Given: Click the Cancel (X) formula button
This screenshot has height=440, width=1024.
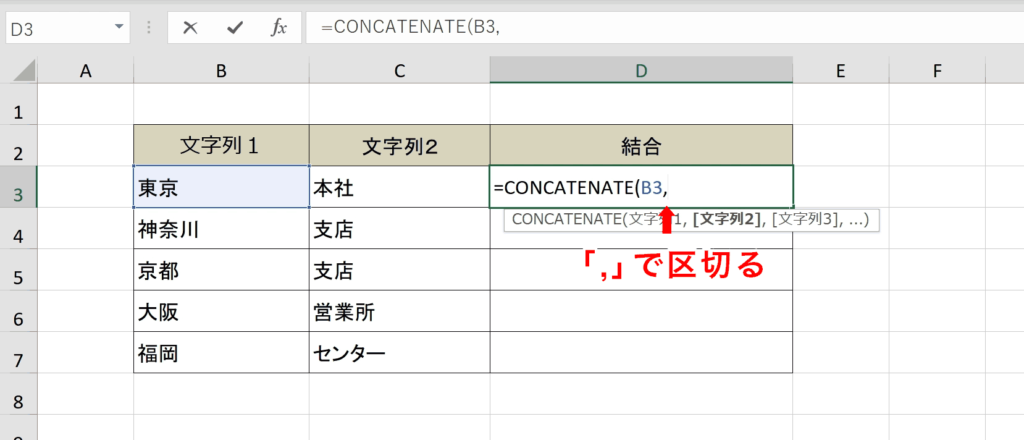Looking at the screenshot, I should 189,28.
